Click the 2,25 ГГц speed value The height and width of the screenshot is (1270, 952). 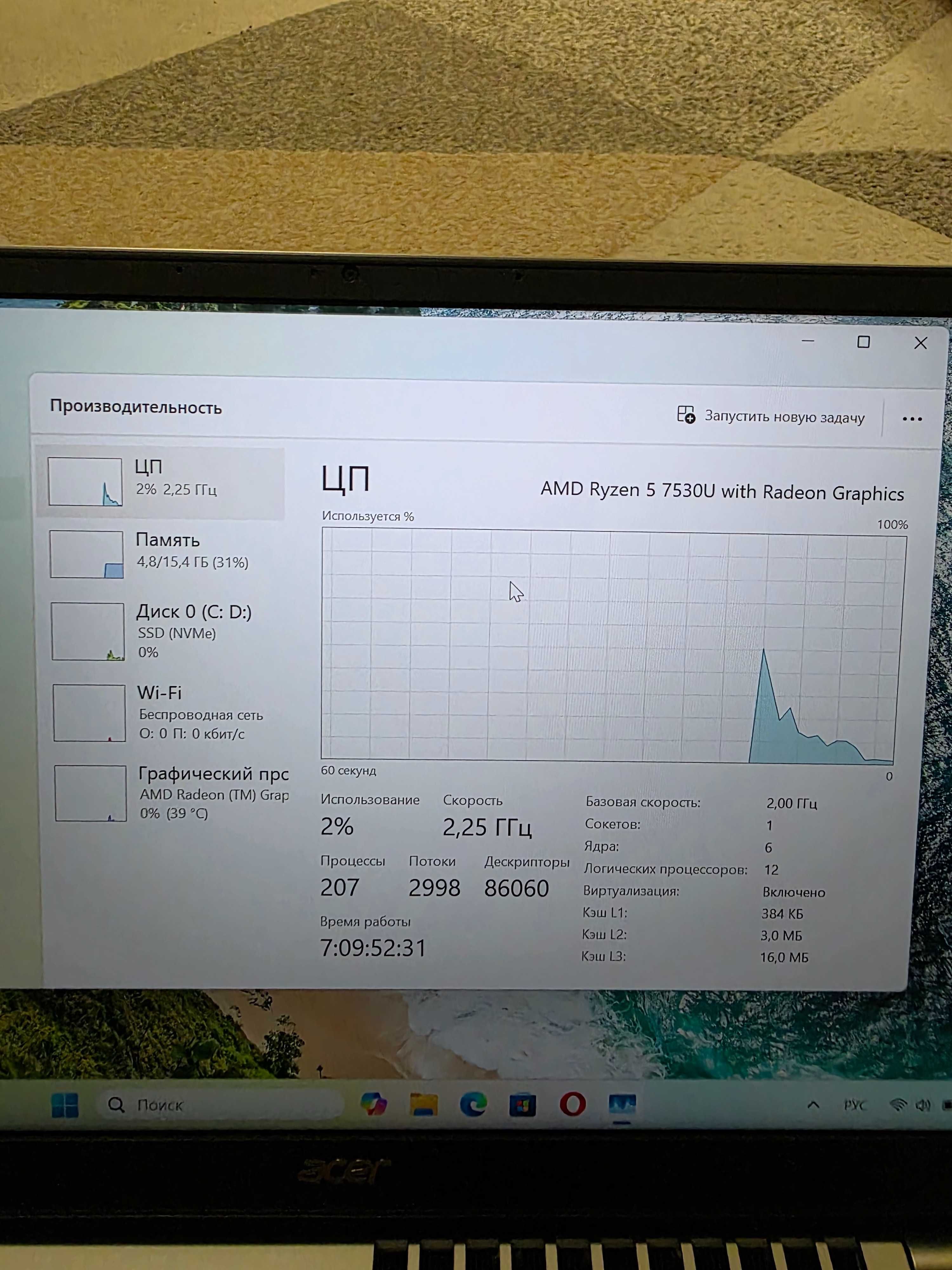pos(486,827)
